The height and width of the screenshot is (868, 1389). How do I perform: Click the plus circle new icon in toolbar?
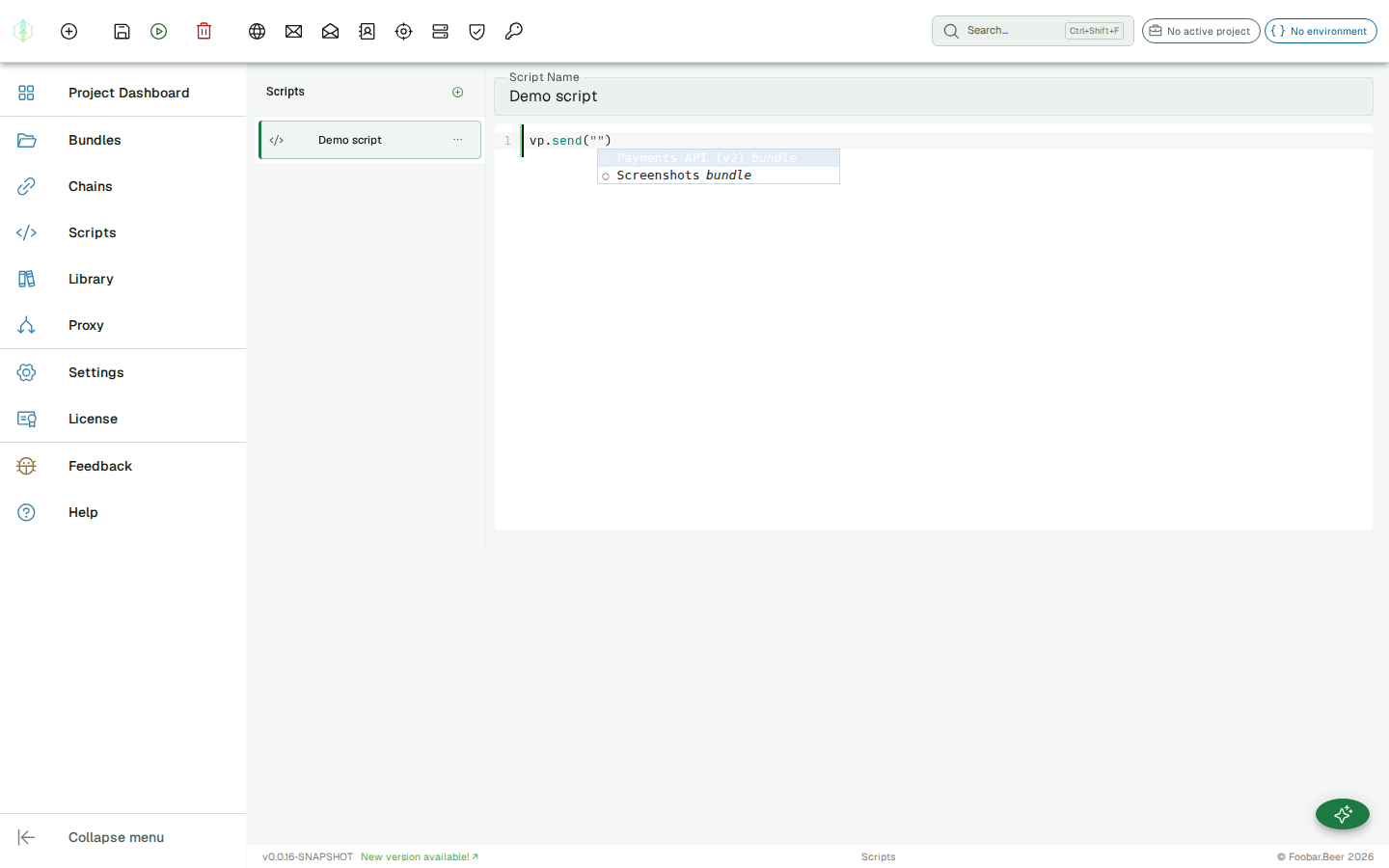point(68,31)
